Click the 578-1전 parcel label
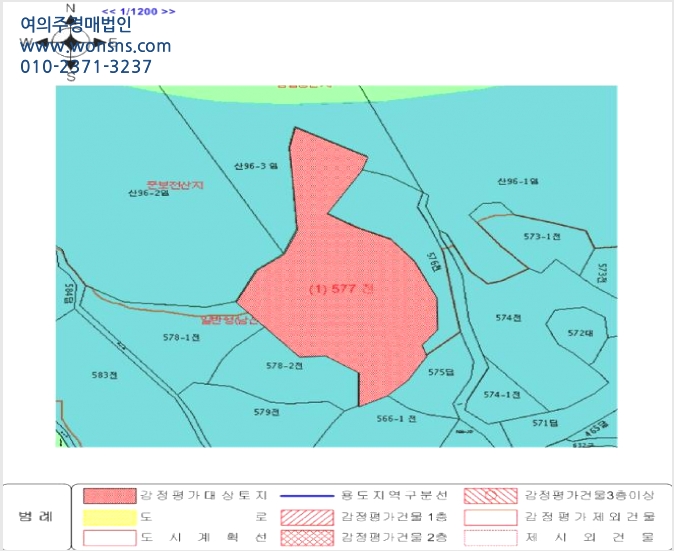 click(181, 337)
